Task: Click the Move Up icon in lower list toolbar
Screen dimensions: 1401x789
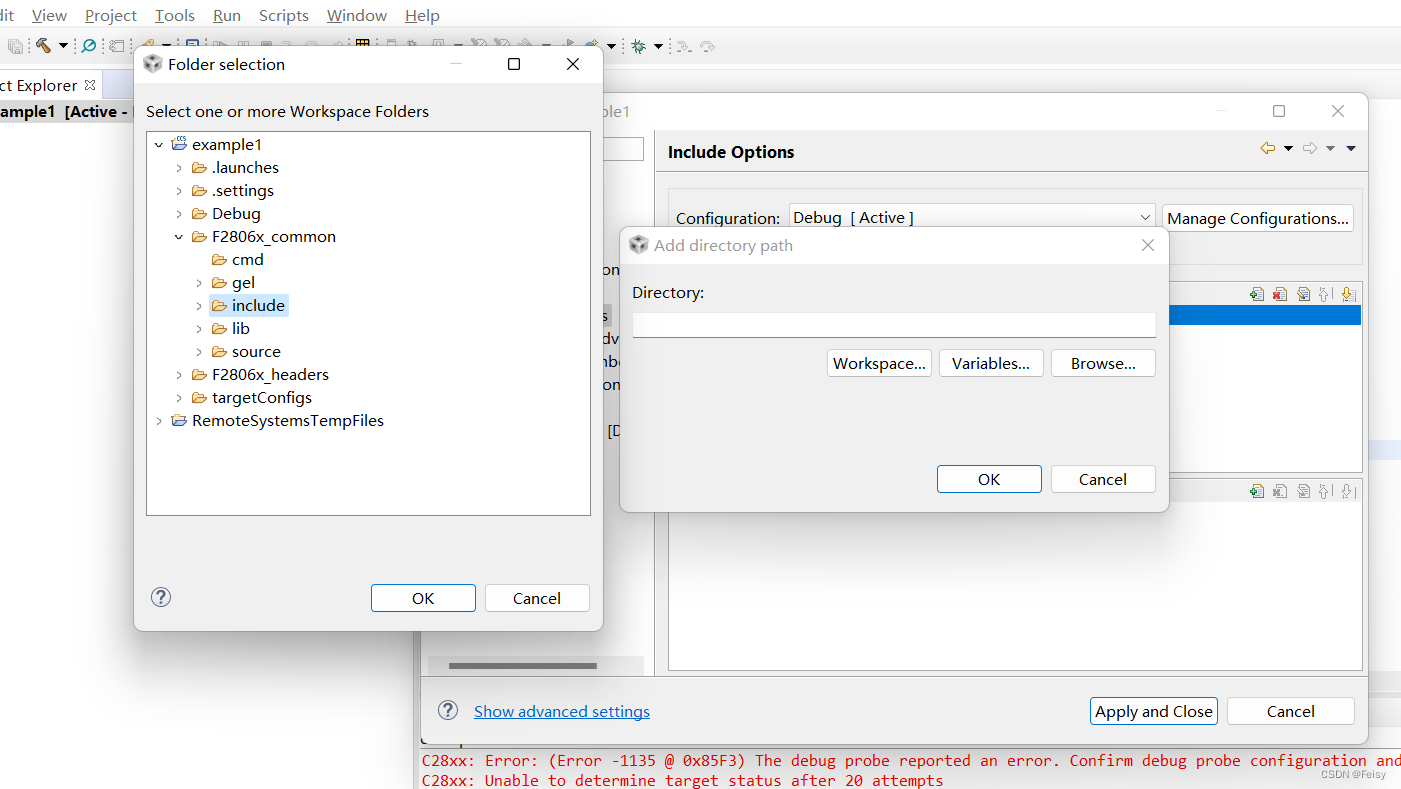Action: [x=1325, y=491]
